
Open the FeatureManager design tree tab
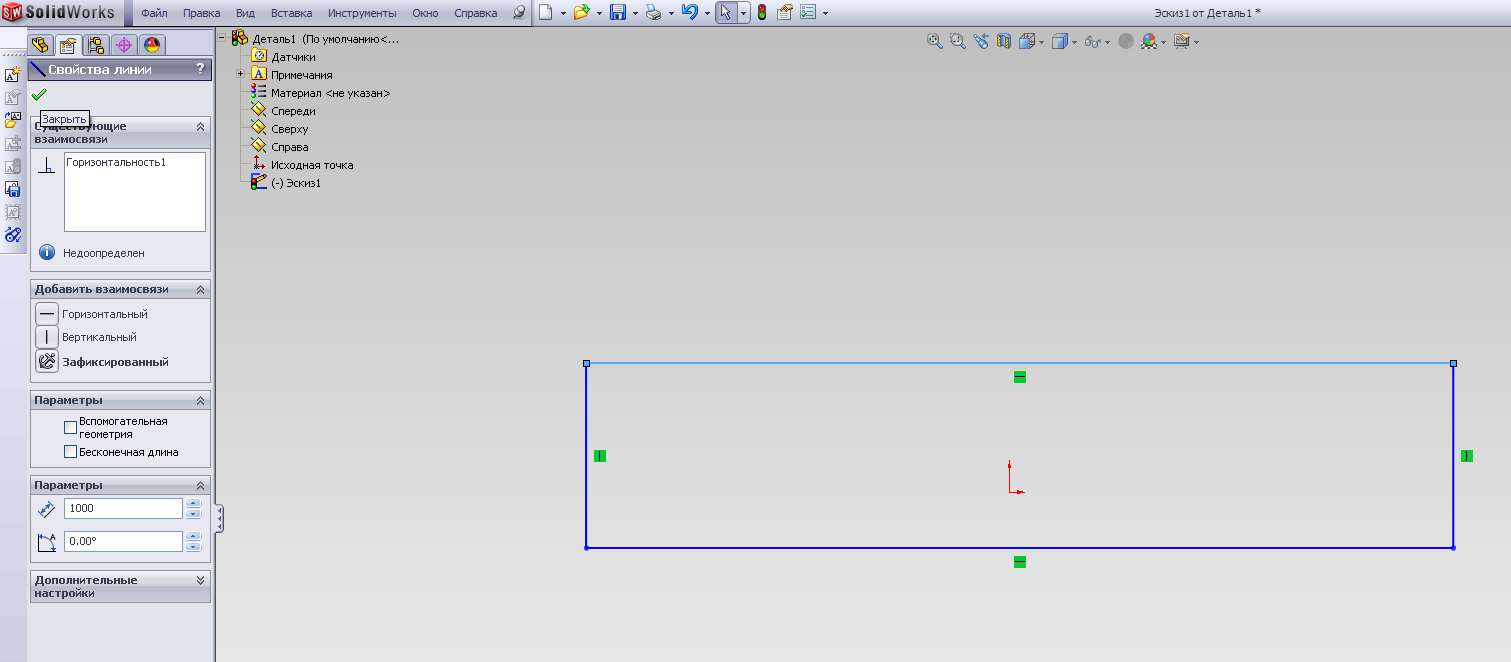click(41, 45)
